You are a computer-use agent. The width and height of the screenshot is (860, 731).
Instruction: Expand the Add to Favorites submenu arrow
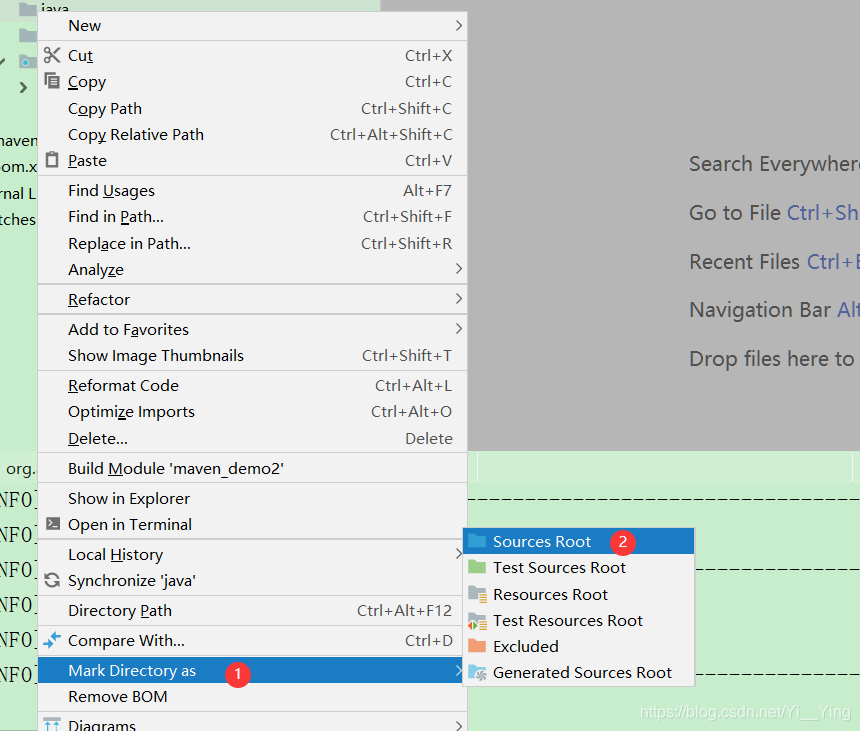tap(459, 328)
